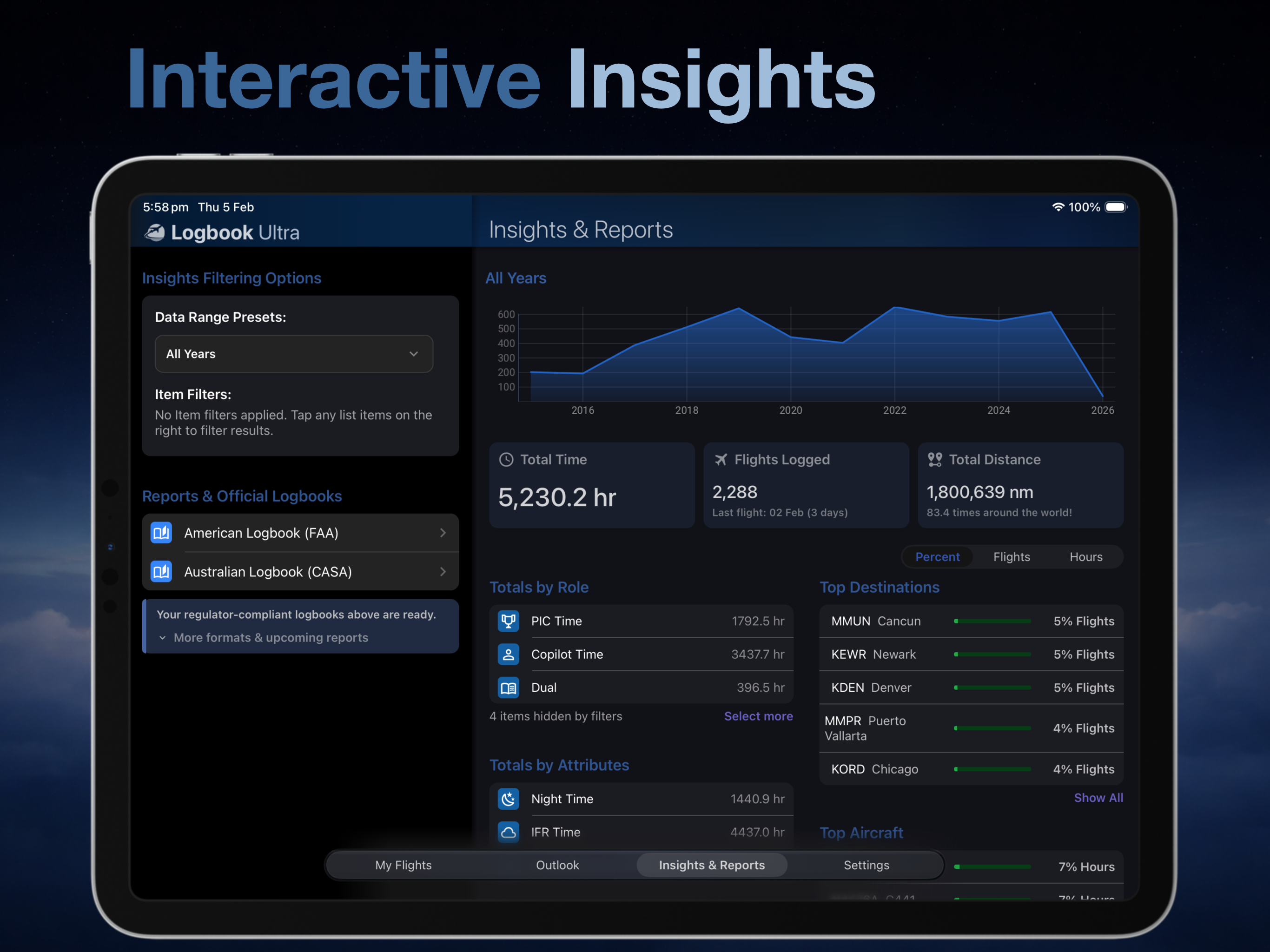Filter by IFR Time row
1270x952 pixels.
[x=642, y=833]
